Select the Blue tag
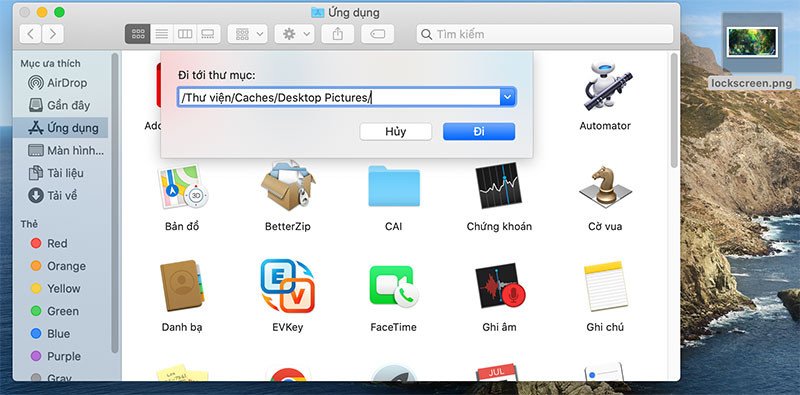800x395 pixels. click(x=50, y=334)
